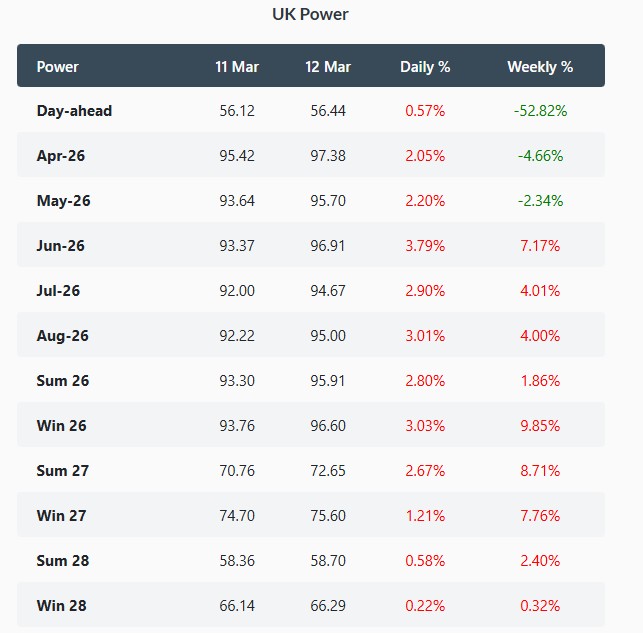Select the May-26 row label
This screenshot has width=643, height=633.
point(64,201)
